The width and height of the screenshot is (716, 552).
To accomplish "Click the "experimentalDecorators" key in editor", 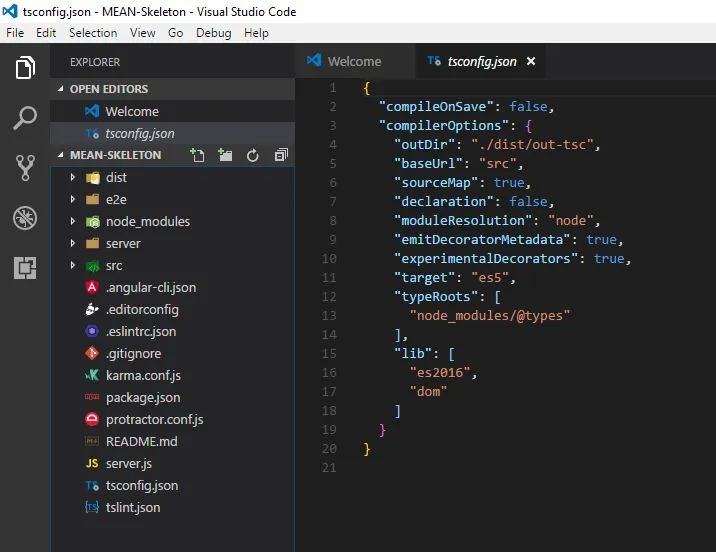I will [x=486, y=258].
